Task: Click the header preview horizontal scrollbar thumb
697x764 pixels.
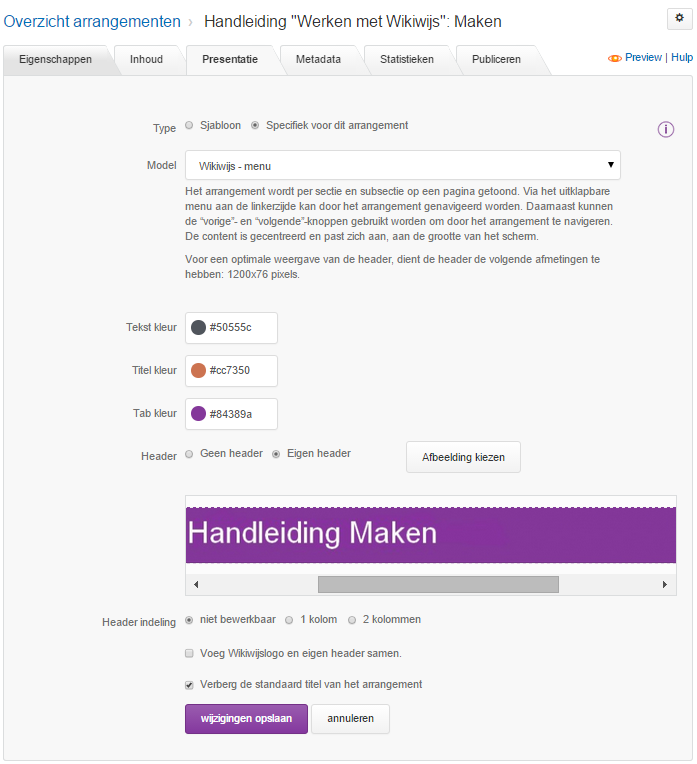Action: [x=438, y=584]
